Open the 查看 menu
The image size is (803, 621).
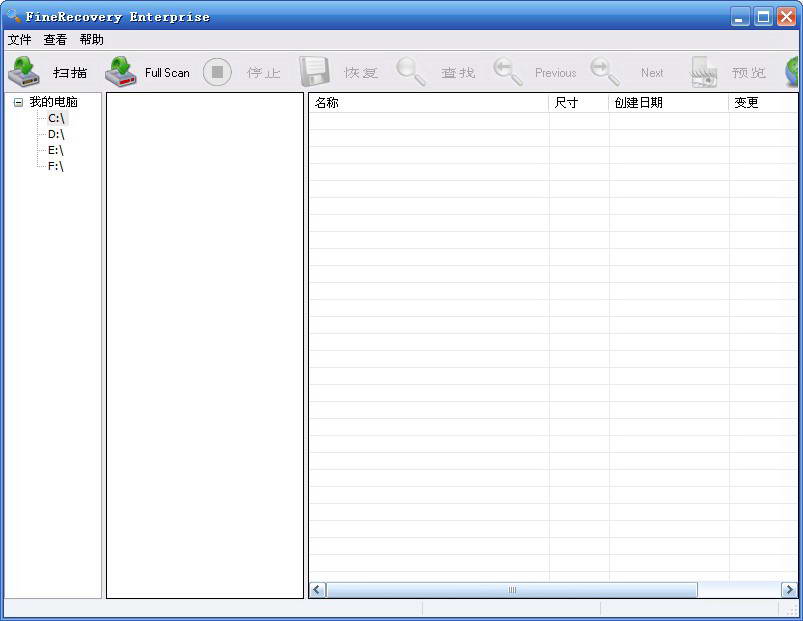(55, 39)
